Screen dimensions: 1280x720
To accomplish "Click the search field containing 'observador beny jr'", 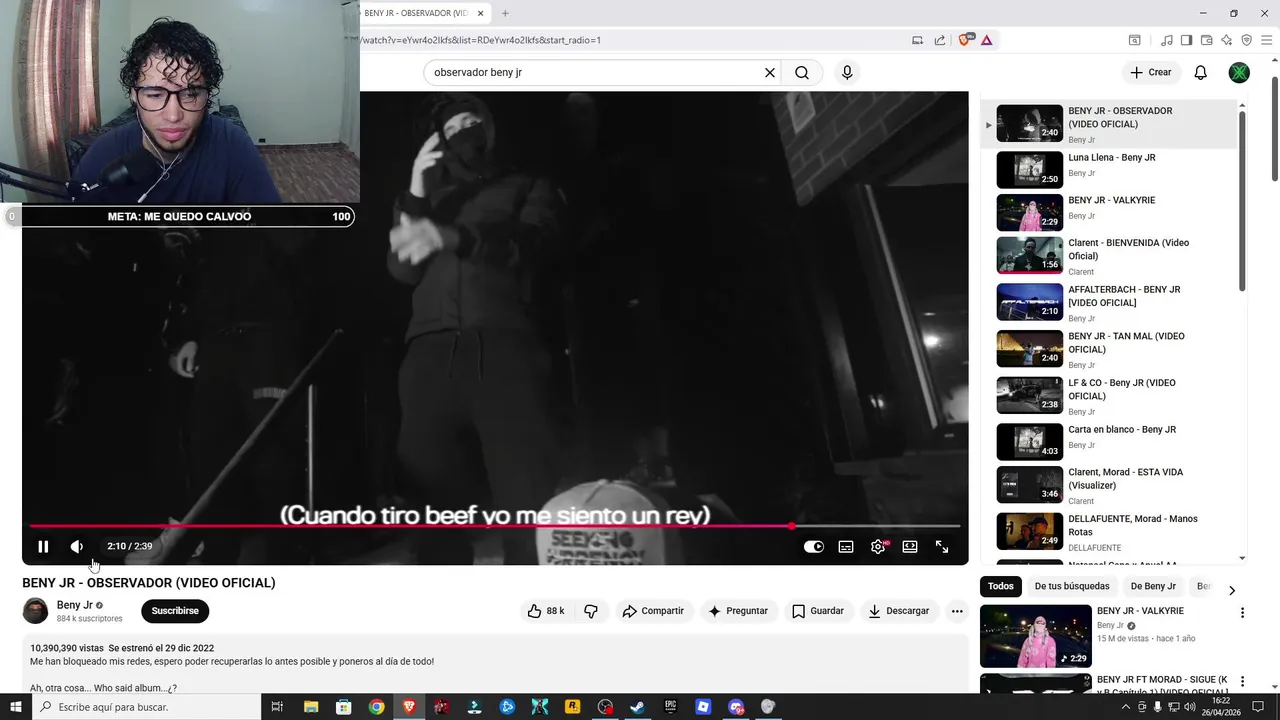I will click(x=594, y=72).
